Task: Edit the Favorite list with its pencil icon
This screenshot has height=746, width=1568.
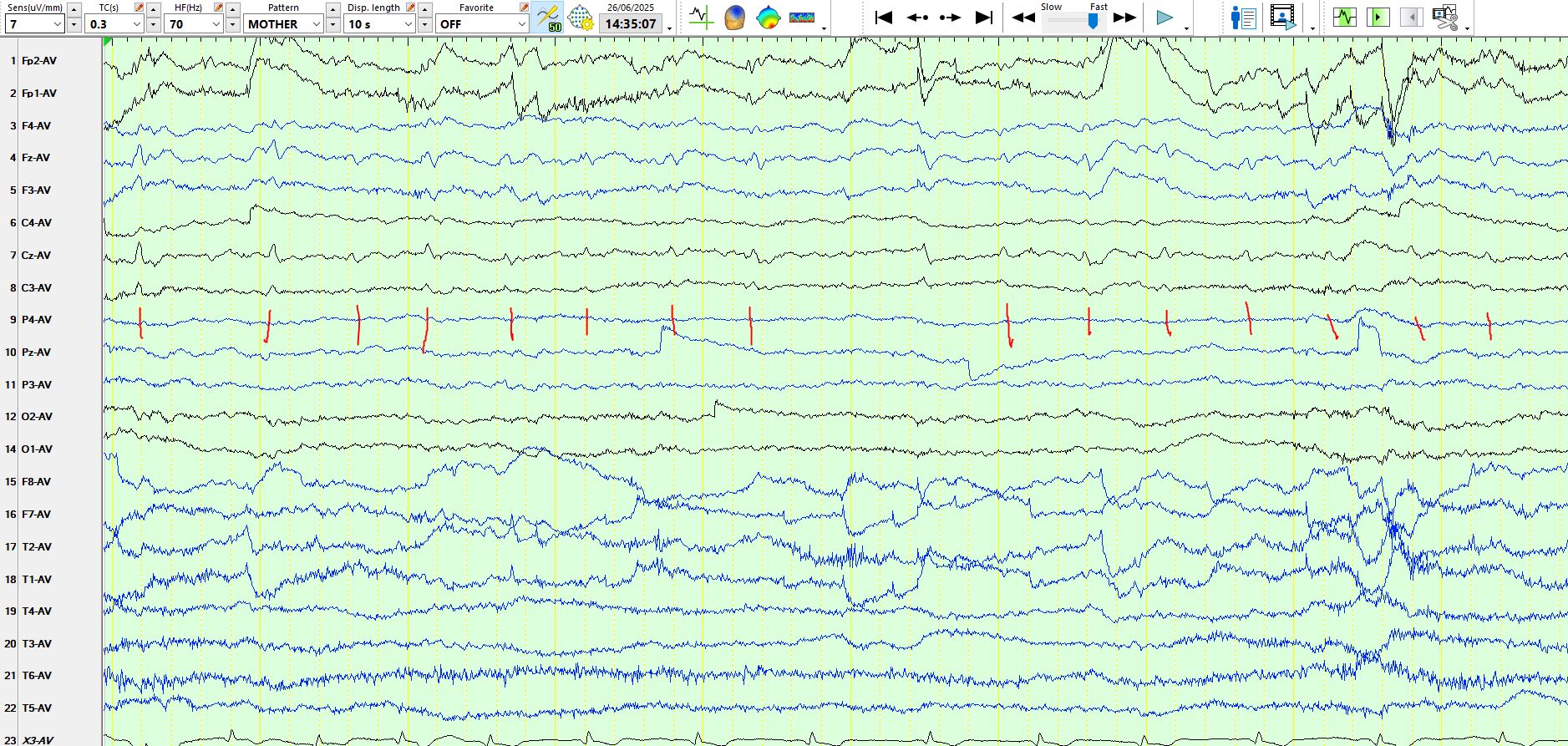Action: 524,8
